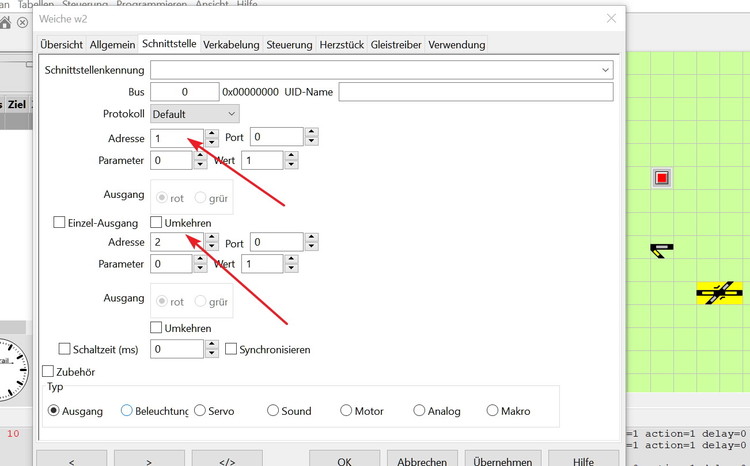The width and height of the screenshot is (750, 466).
Task: Open Hilfe from dialog buttons
Action: click(583, 459)
